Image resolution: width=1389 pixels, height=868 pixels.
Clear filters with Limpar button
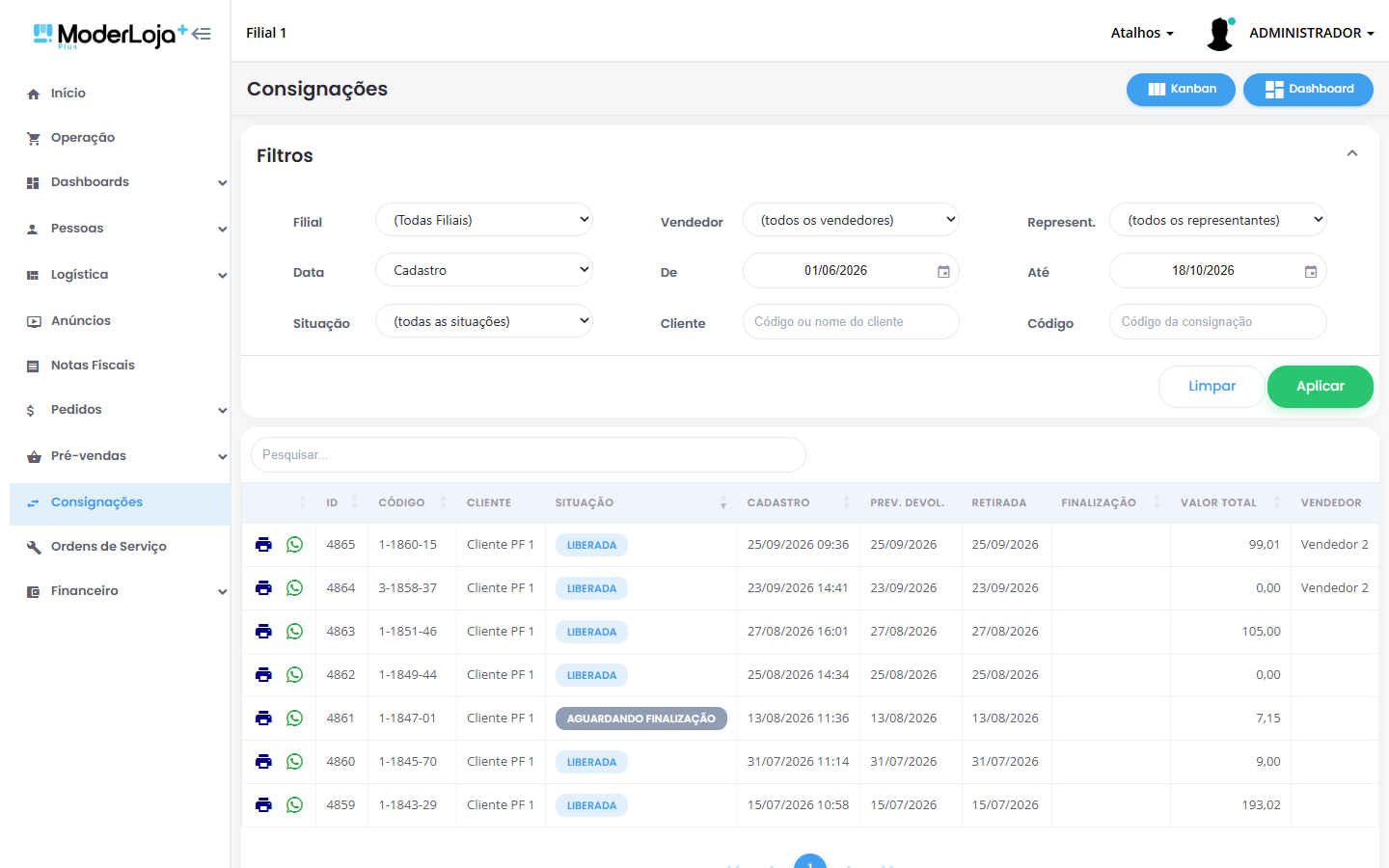[x=1212, y=387]
